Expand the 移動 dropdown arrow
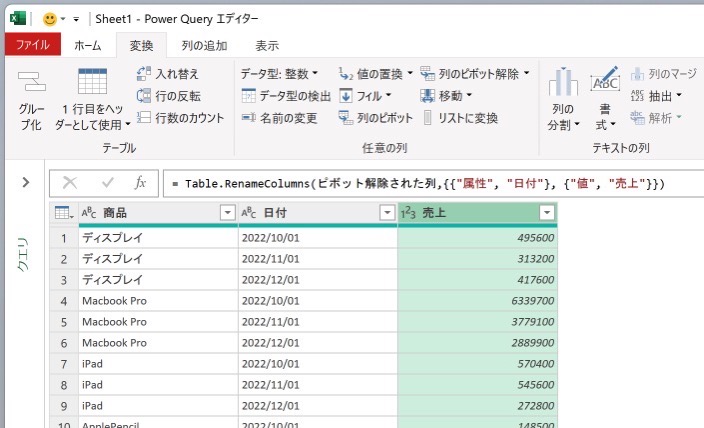 point(469,95)
